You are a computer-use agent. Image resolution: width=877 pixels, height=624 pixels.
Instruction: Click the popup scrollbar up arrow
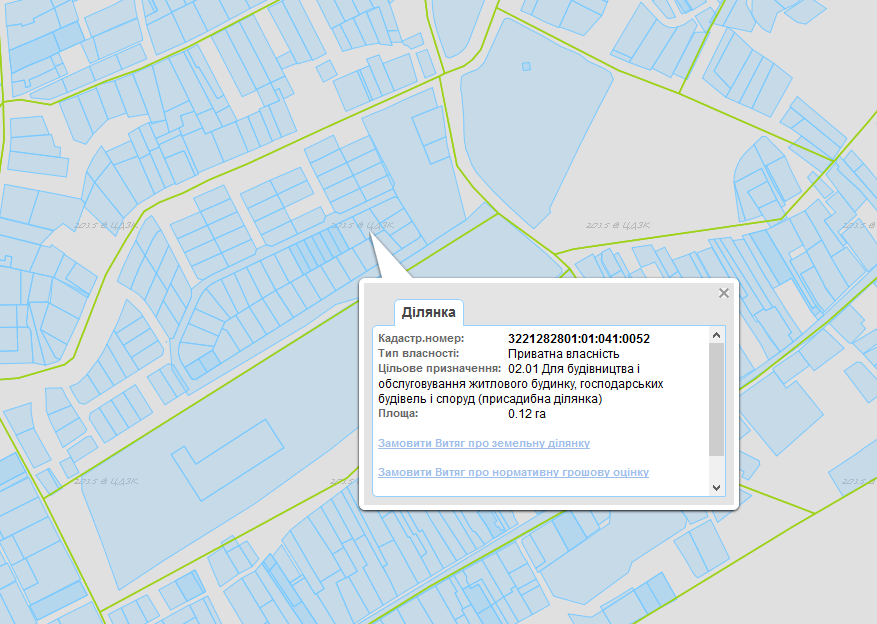point(716,335)
